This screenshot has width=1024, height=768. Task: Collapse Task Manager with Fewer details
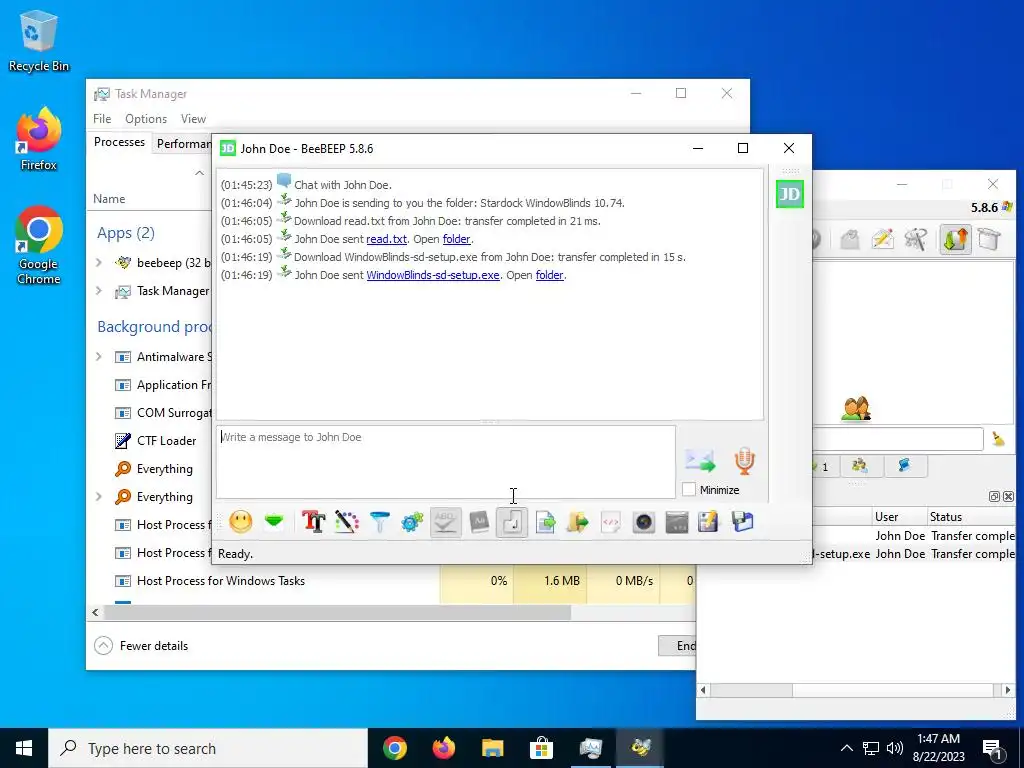click(142, 646)
